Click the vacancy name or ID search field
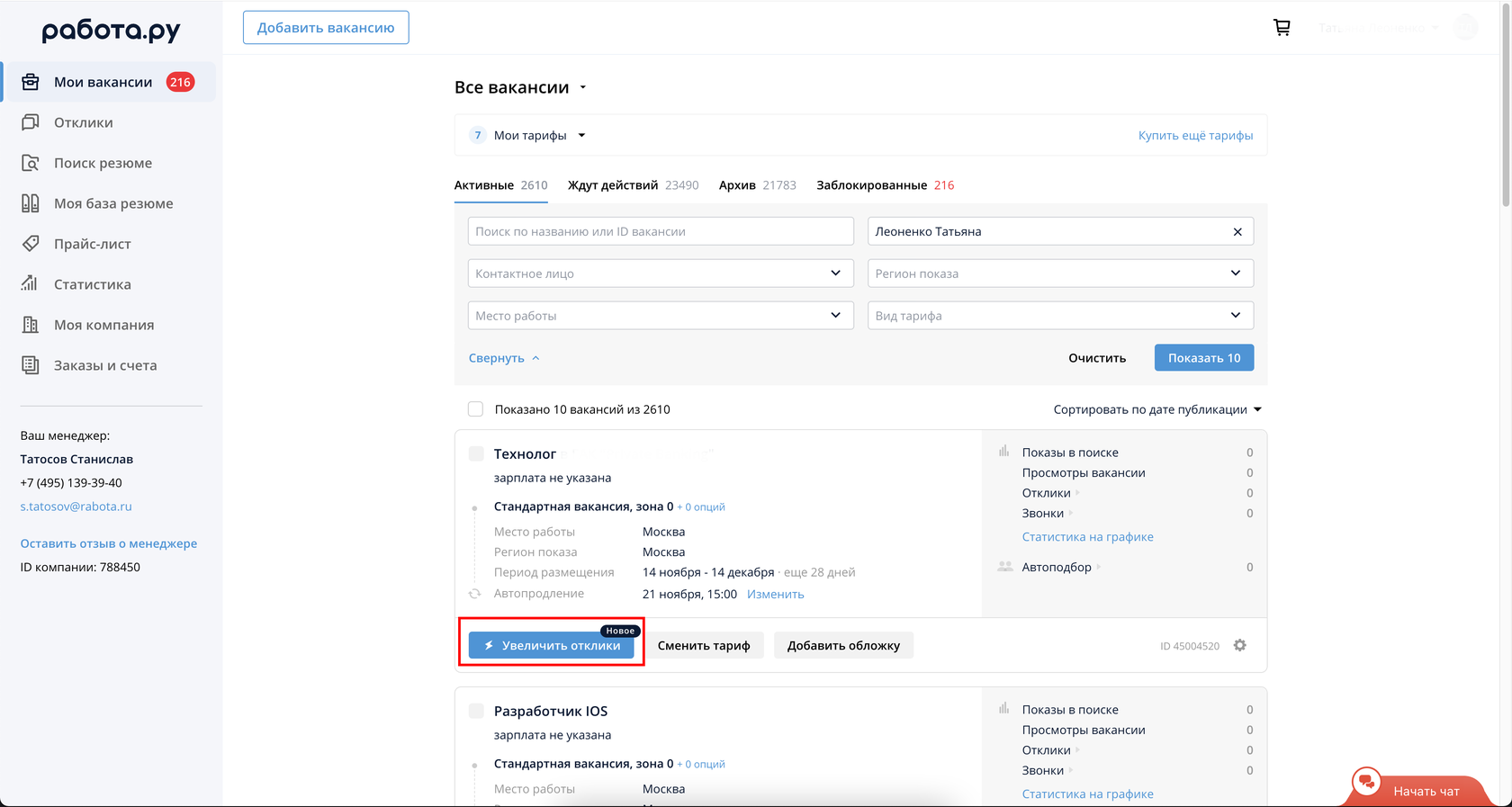This screenshot has height=807, width=1512. [660, 231]
